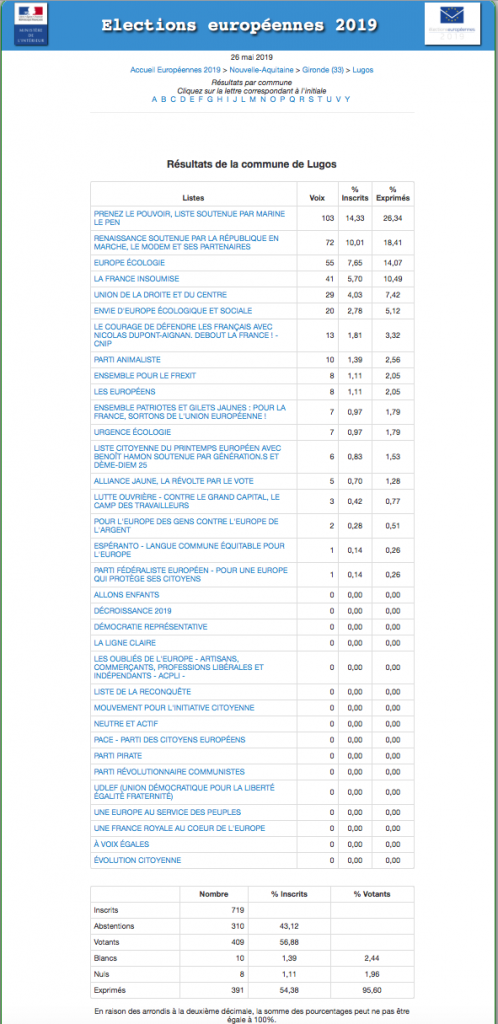Click the Inscrits count 719
The height and width of the screenshot is (1024, 498).
tap(238, 910)
